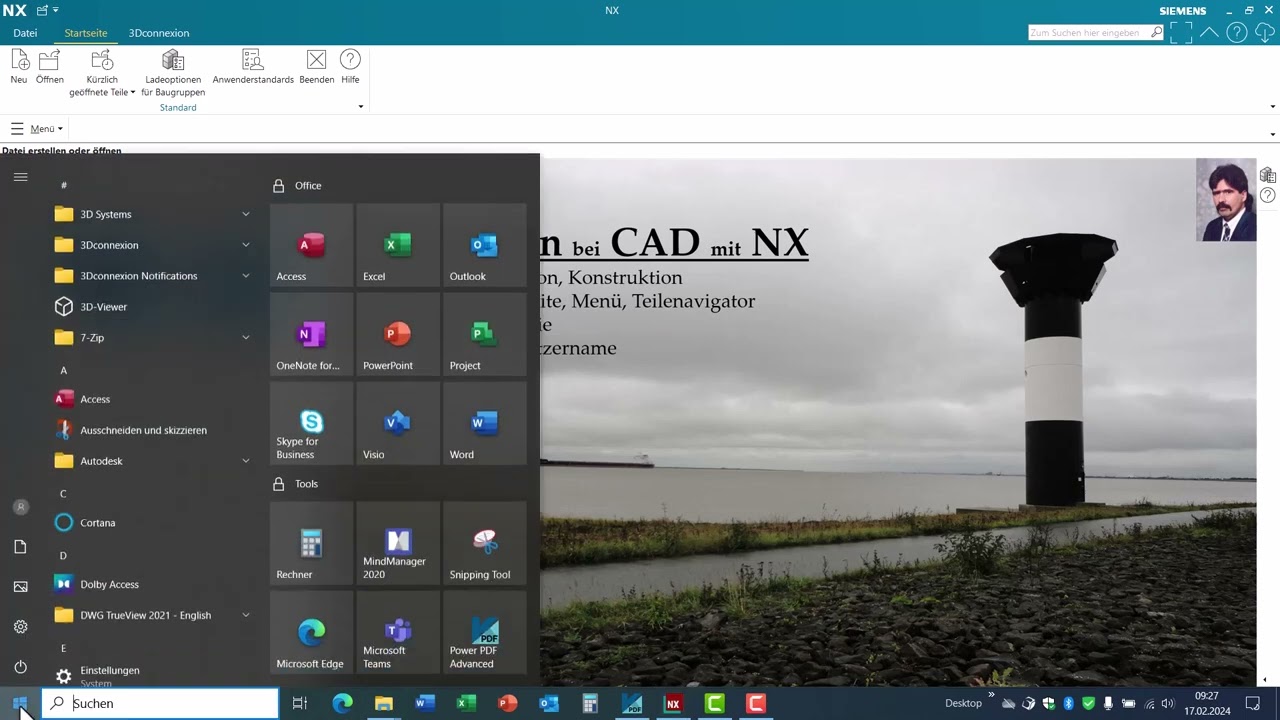The width and height of the screenshot is (1280, 720).
Task: Expand DWG TrueView 2021 - English folder
Action: (153, 615)
